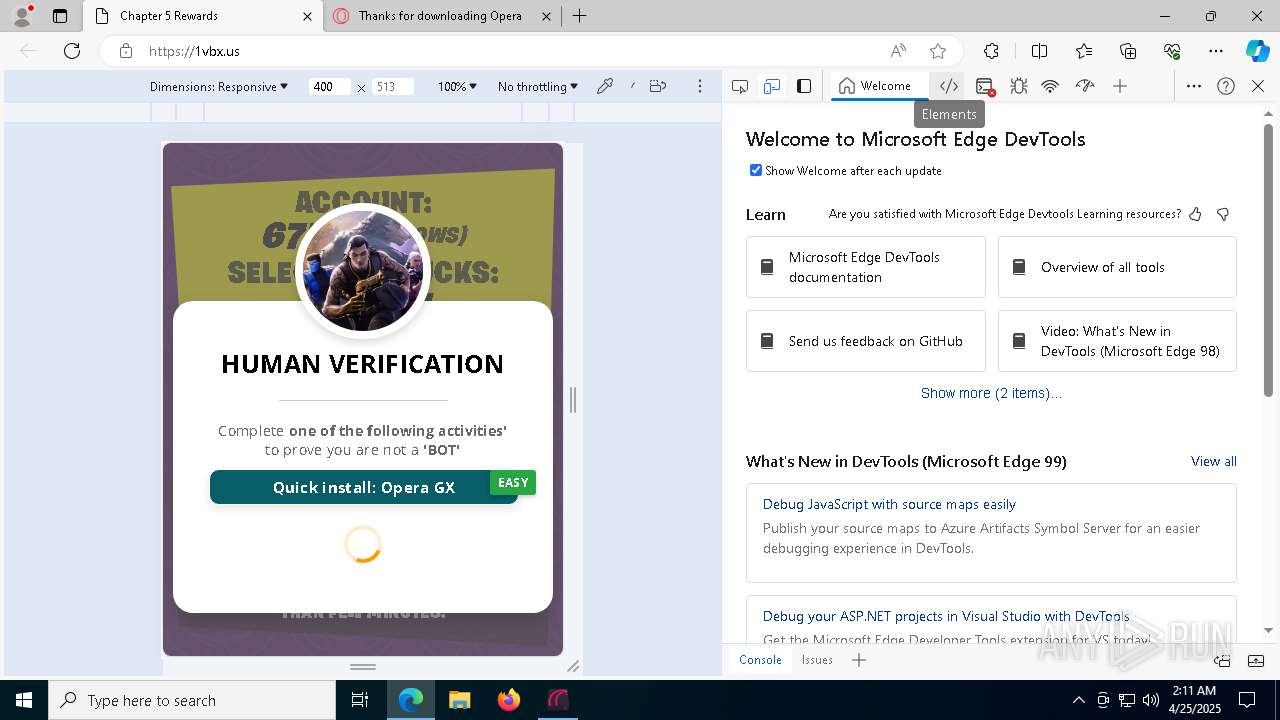Image resolution: width=1280 pixels, height=720 pixels.
Task: Open the No throttling dropdown
Action: (538, 87)
